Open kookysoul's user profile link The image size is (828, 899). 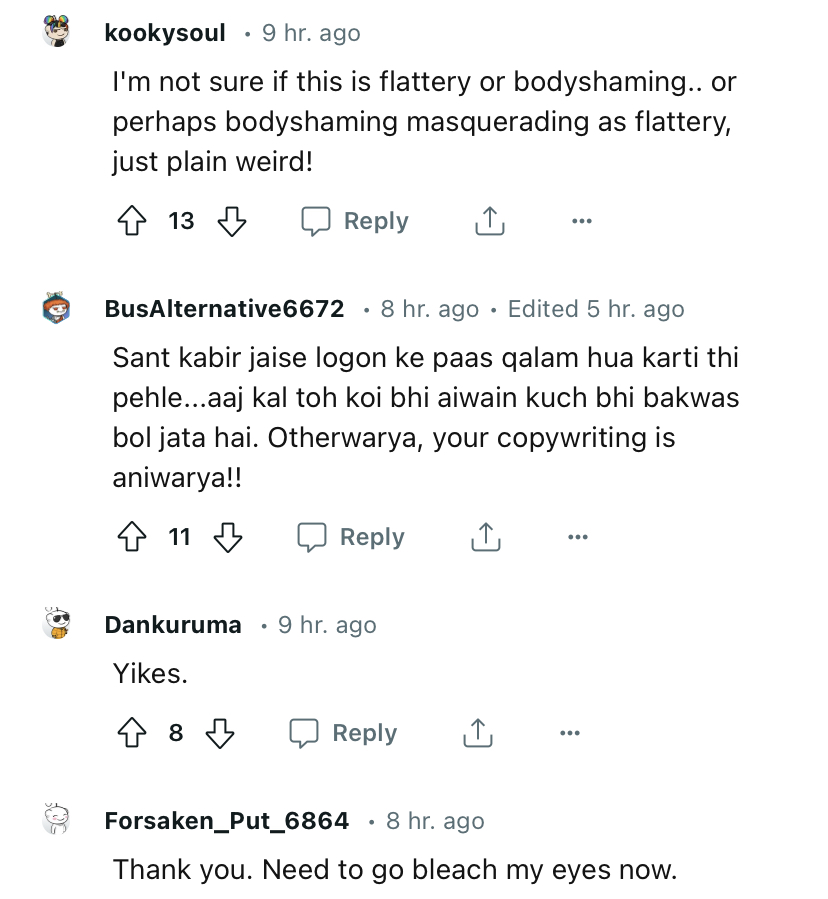165,33
